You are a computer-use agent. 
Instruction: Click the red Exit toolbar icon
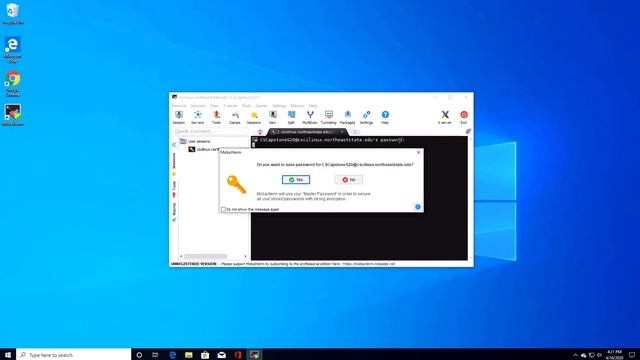[464, 117]
